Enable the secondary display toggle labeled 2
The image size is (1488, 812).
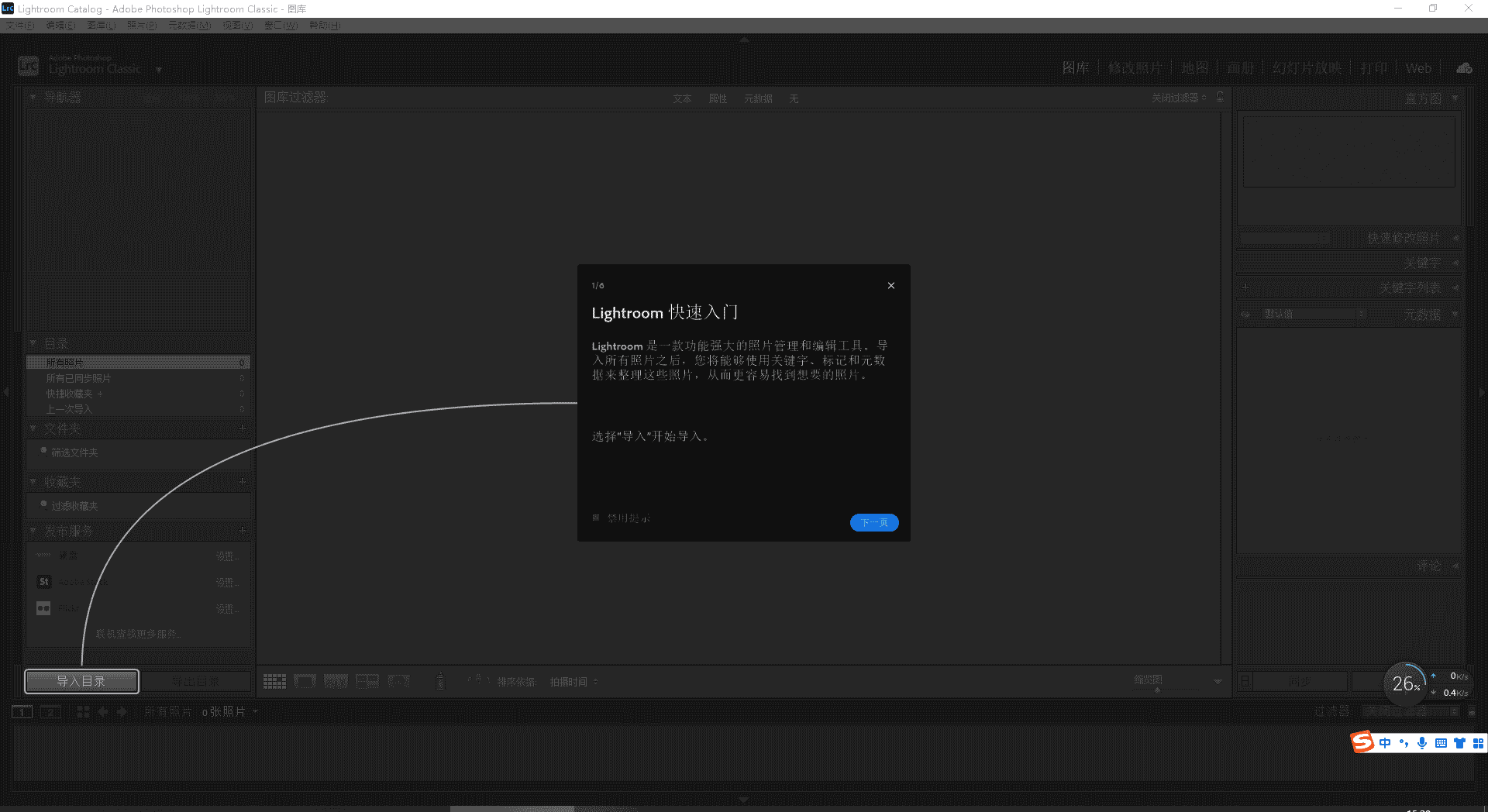coord(50,711)
